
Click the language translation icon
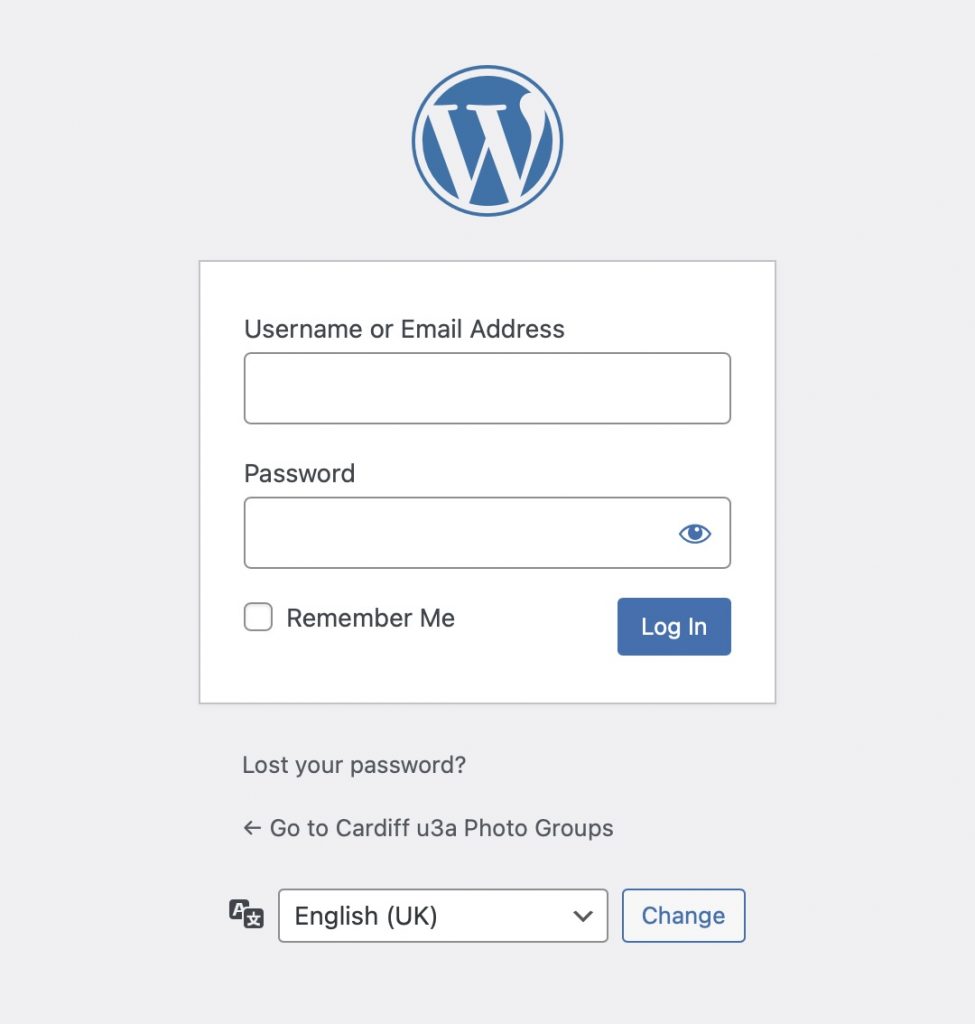click(x=246, y=914)
